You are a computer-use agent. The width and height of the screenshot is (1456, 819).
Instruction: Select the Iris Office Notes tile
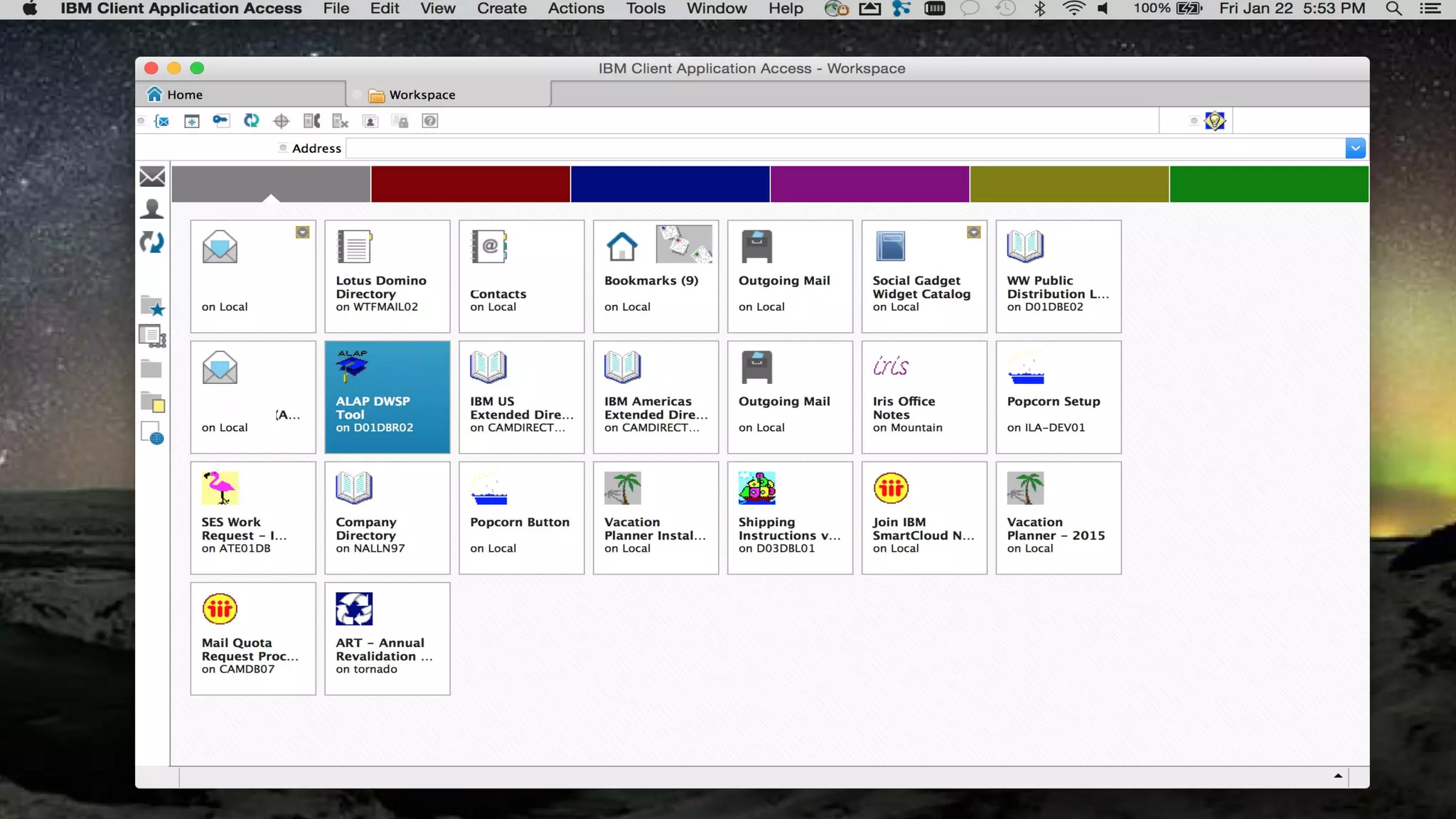[x=924, y=397]
